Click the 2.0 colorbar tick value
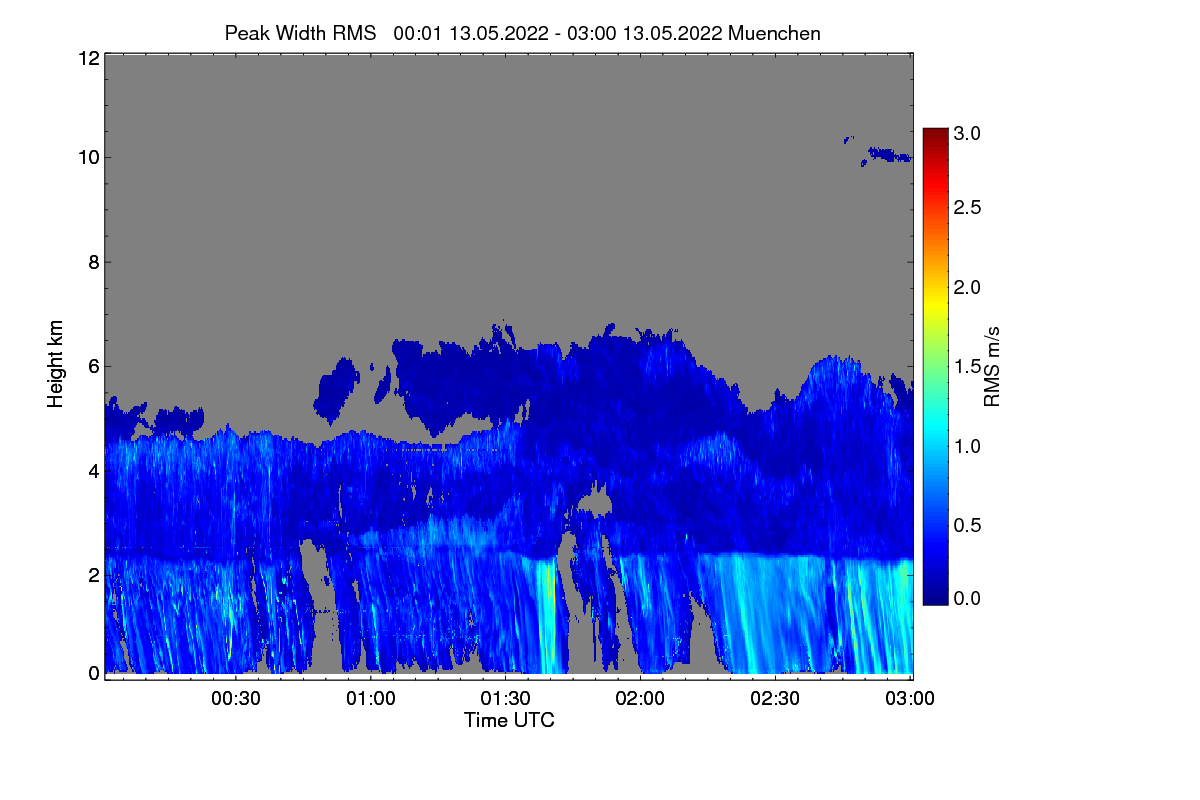The height and width of the screenshot is (800, 1200). pyautogui.click(x=969, y=287)
